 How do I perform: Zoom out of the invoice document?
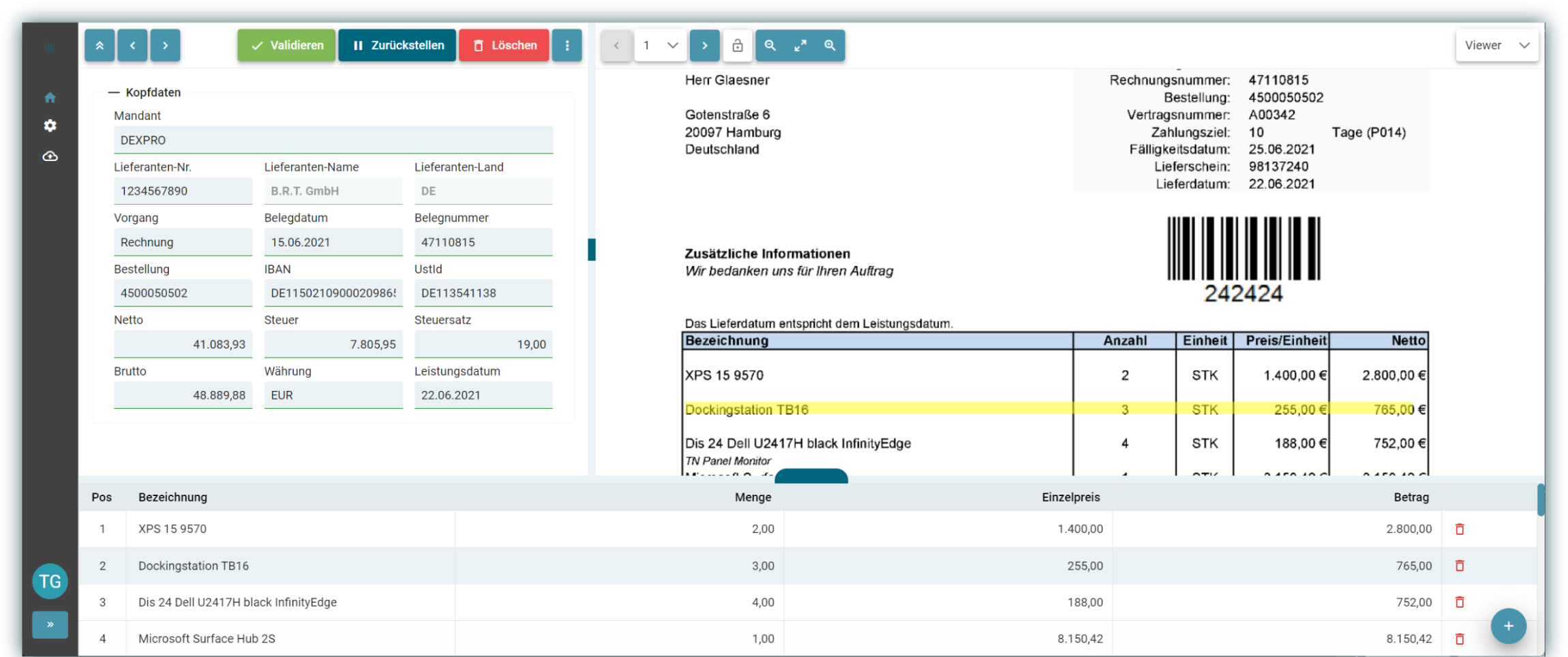(x=770, y=45)
